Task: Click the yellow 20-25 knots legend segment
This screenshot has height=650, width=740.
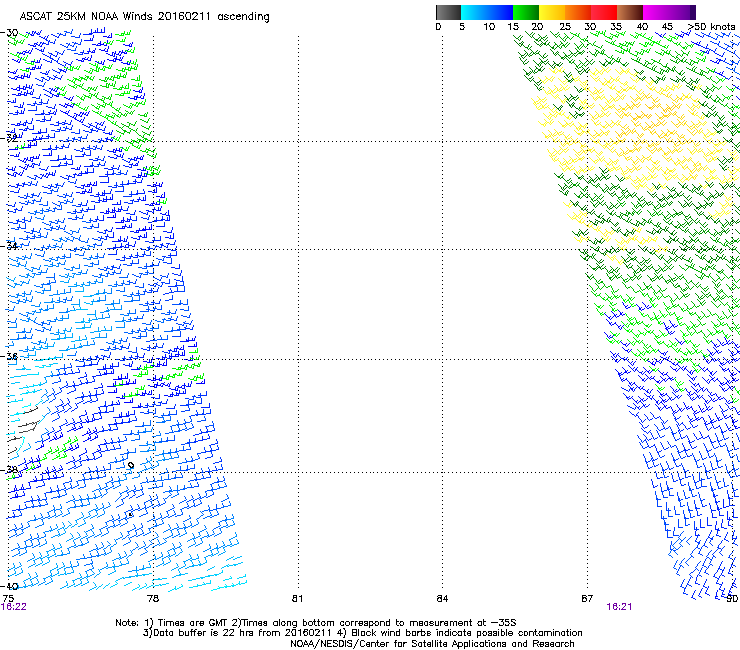Action: (552, 12)
